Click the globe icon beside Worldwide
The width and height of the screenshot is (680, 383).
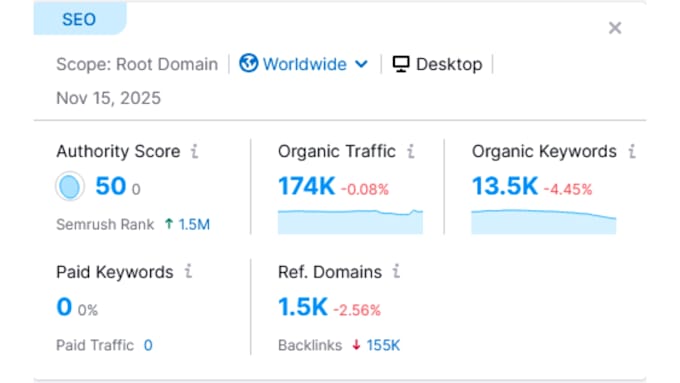coord(248,63)
